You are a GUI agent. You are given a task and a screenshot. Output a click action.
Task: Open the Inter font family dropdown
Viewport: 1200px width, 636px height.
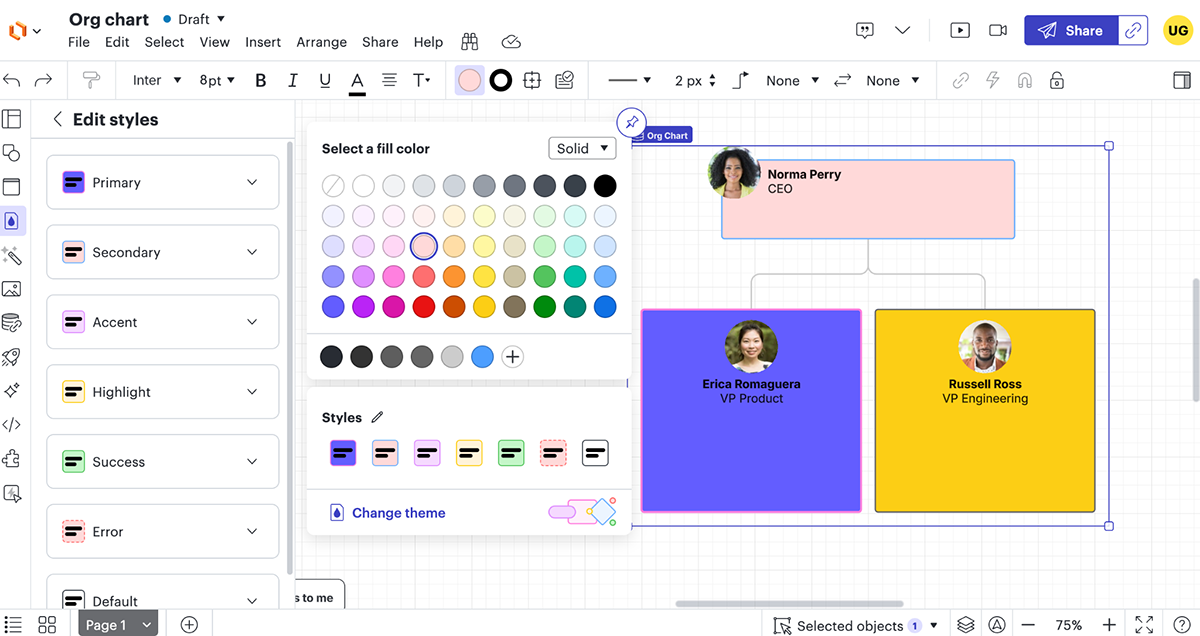pyautogui.click(x=157, y=81)
